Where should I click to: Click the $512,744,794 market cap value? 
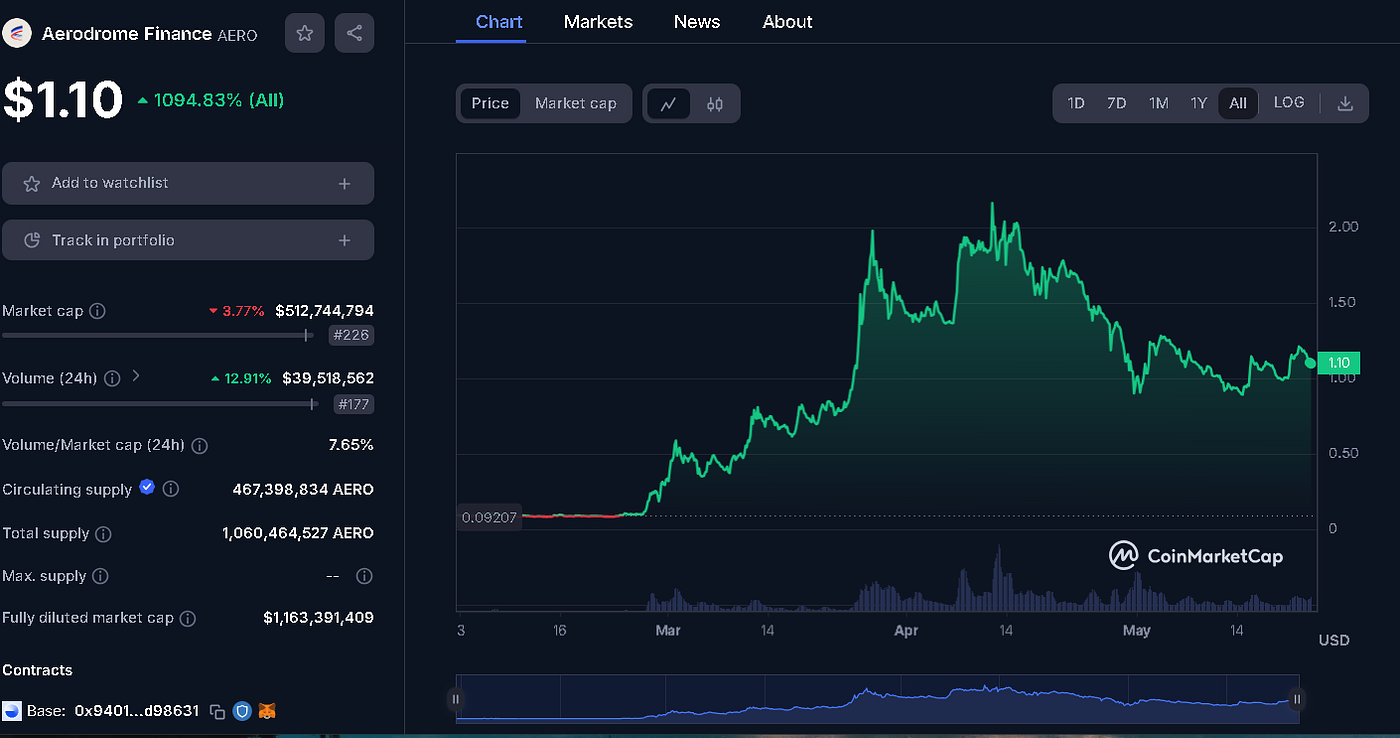tap(325, 311)
